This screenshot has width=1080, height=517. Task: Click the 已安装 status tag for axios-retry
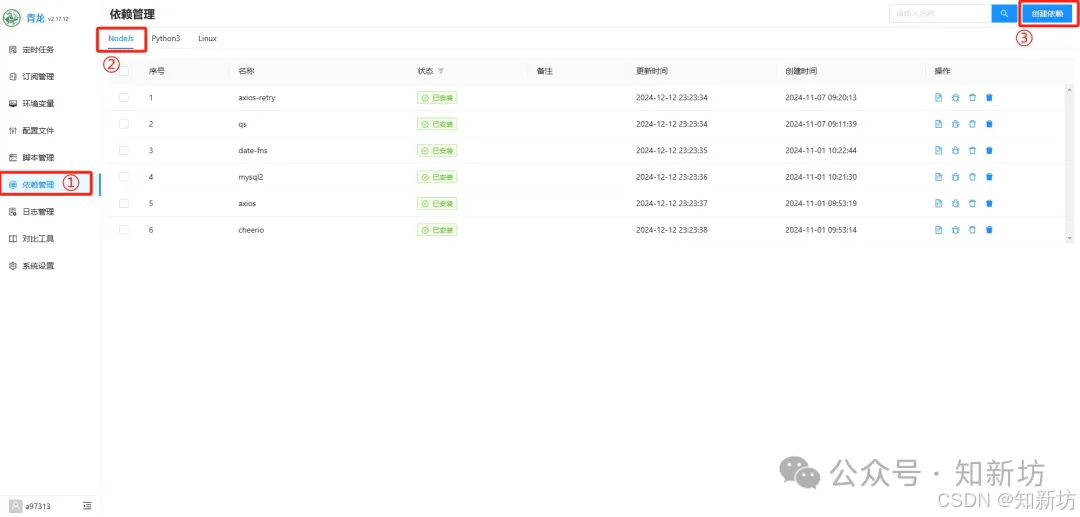(x=437, y=98)
